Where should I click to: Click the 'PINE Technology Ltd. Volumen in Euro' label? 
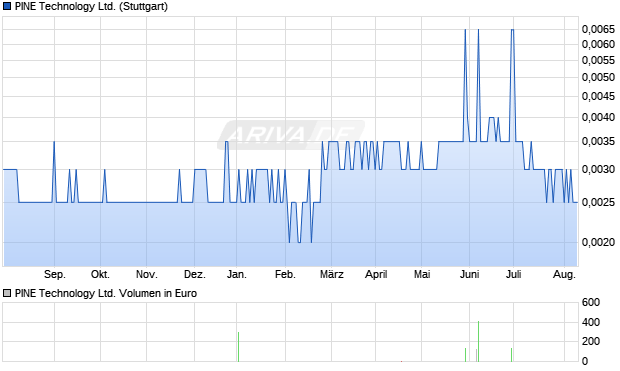(x=106, y=293)
